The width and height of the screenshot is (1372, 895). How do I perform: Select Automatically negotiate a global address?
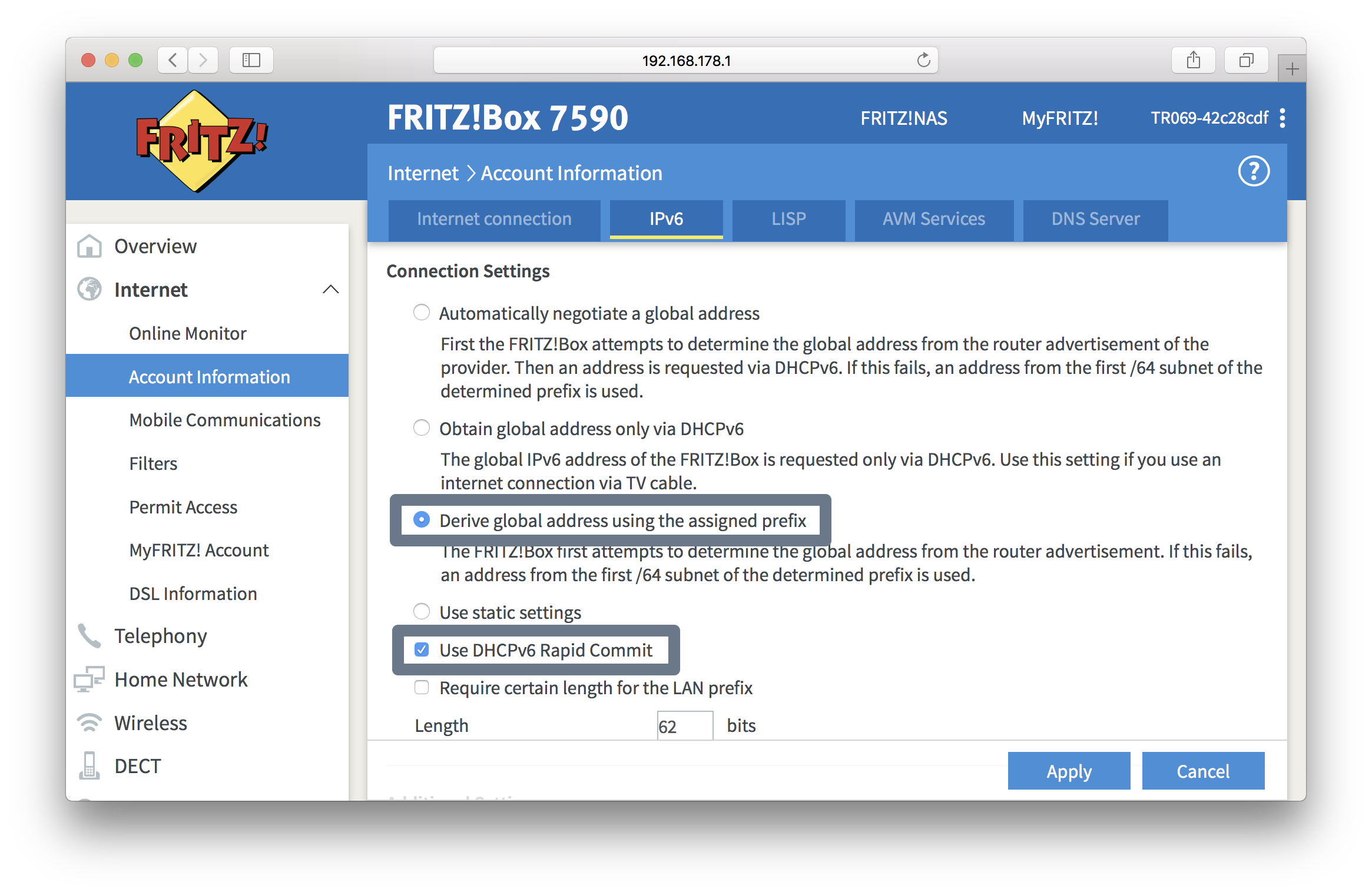point(422,312)
